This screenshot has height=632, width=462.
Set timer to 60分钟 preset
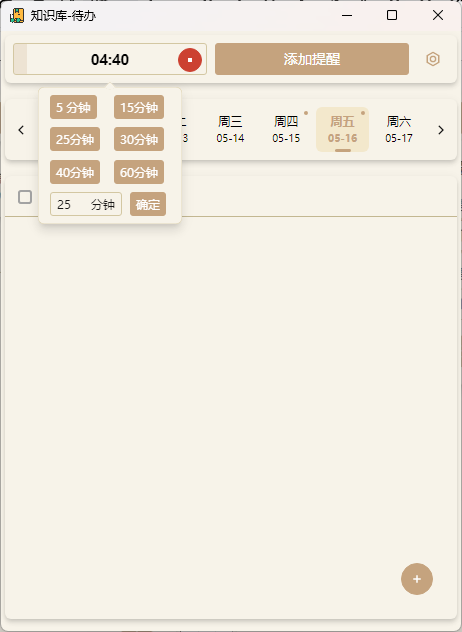[139, 172]
